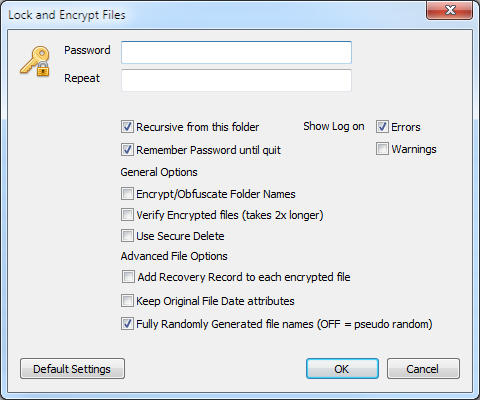
Task: Focus the Password input field
Action: (x=236, y=52)
